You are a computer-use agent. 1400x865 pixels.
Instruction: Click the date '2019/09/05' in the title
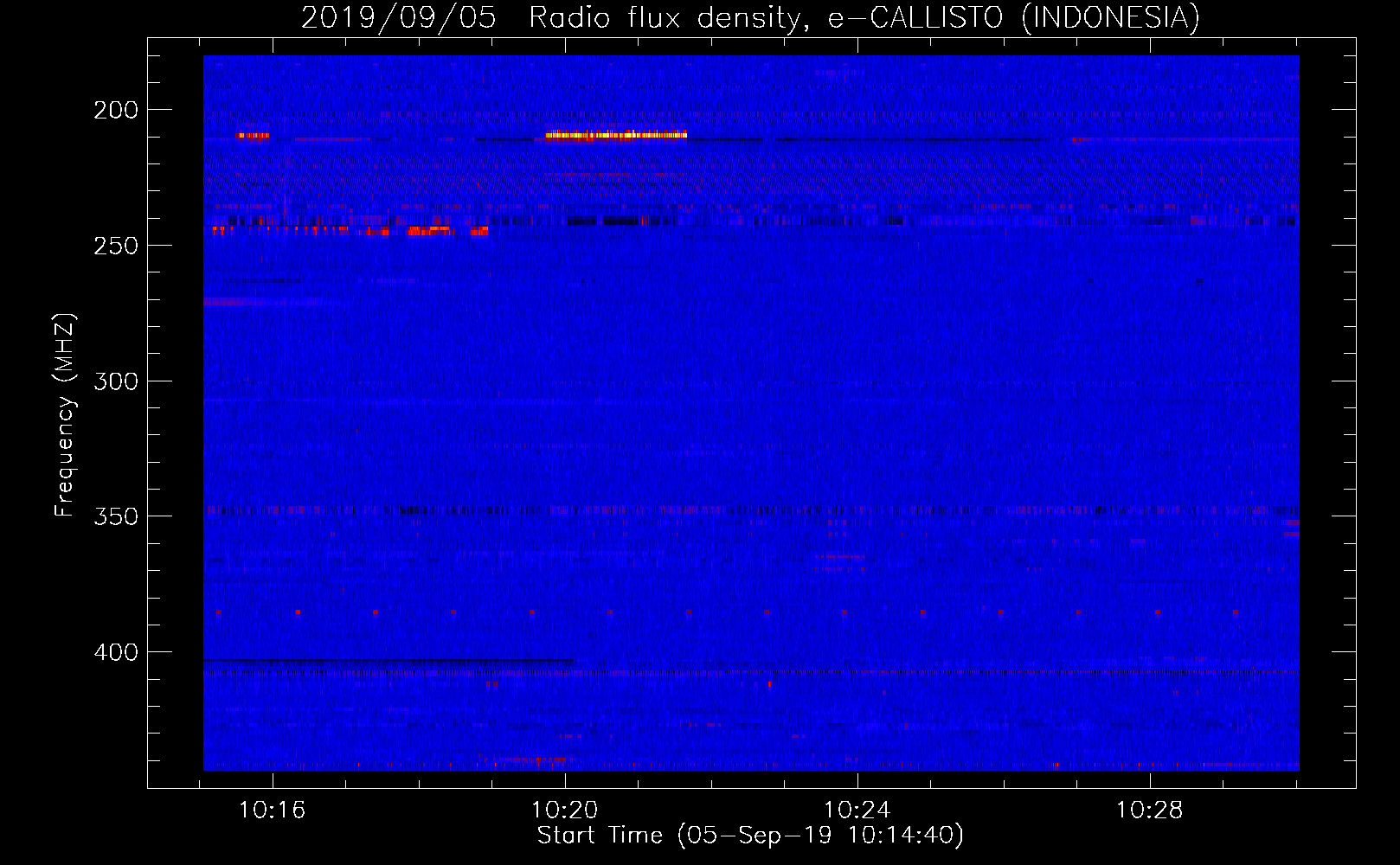399,17
